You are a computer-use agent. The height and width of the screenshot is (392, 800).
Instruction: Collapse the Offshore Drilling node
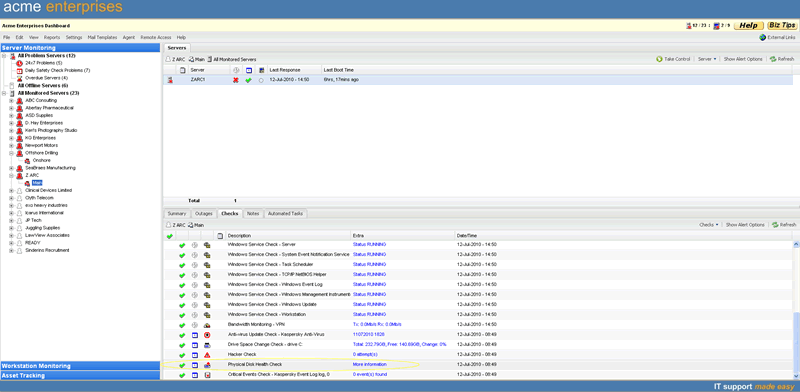pyautogui.click(x=11, y=153)
